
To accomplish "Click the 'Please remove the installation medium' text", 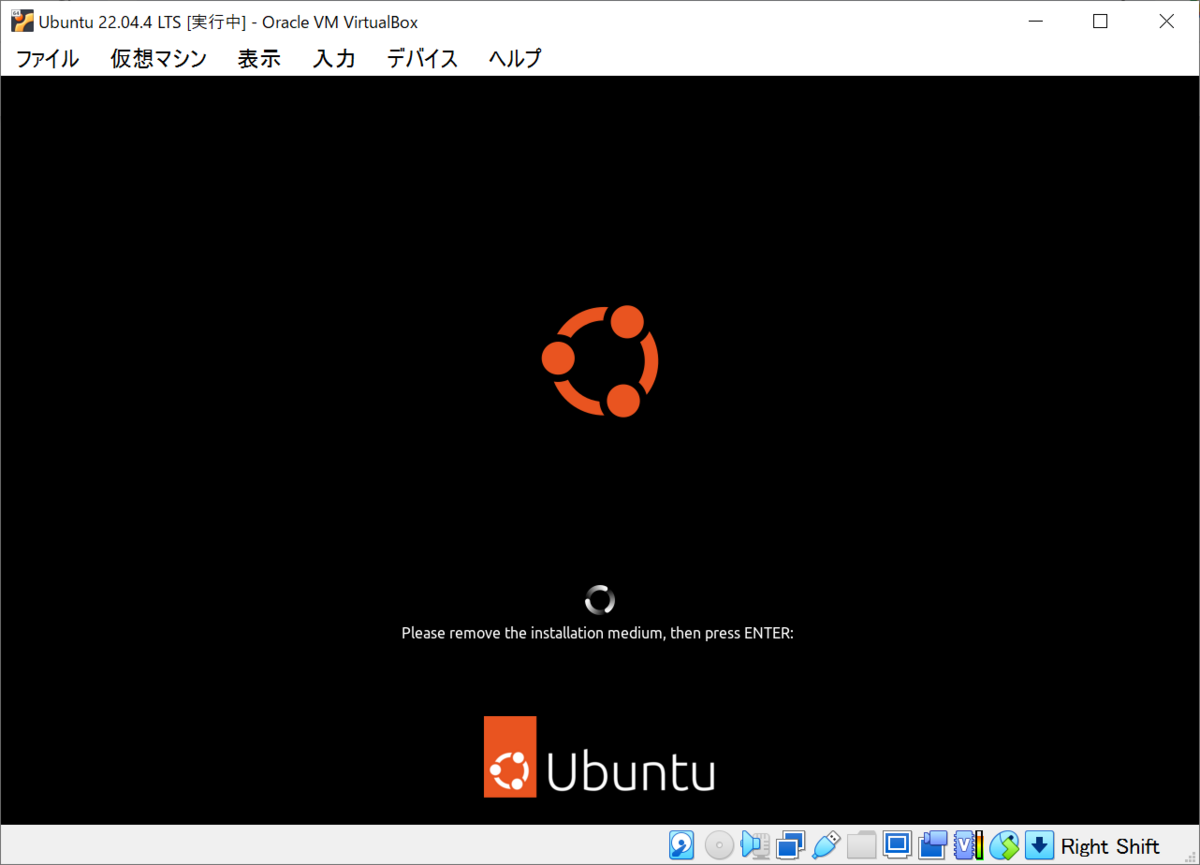I will [597, 633].
